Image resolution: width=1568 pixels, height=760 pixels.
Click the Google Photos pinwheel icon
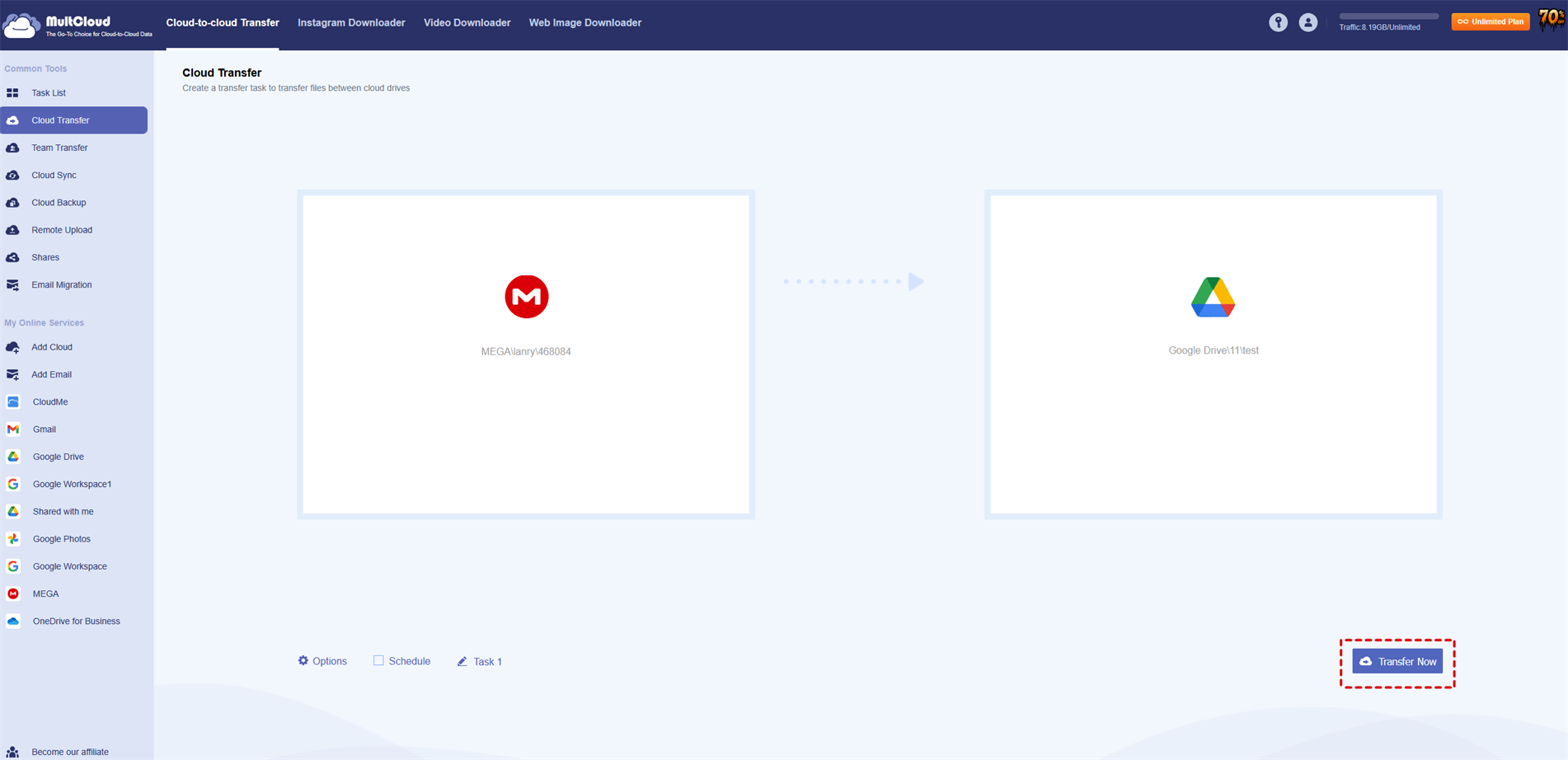(x=13, y=539)
